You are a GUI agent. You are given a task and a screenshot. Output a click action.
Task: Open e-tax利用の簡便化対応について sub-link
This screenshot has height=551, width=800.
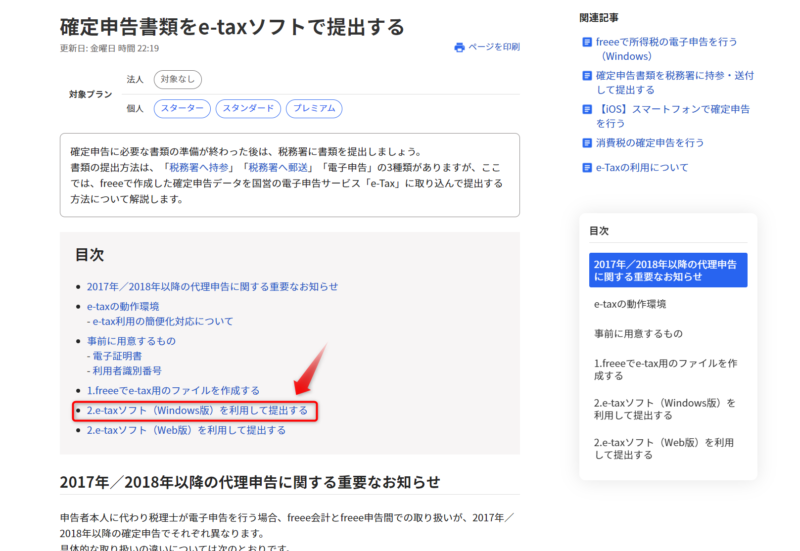162,321
